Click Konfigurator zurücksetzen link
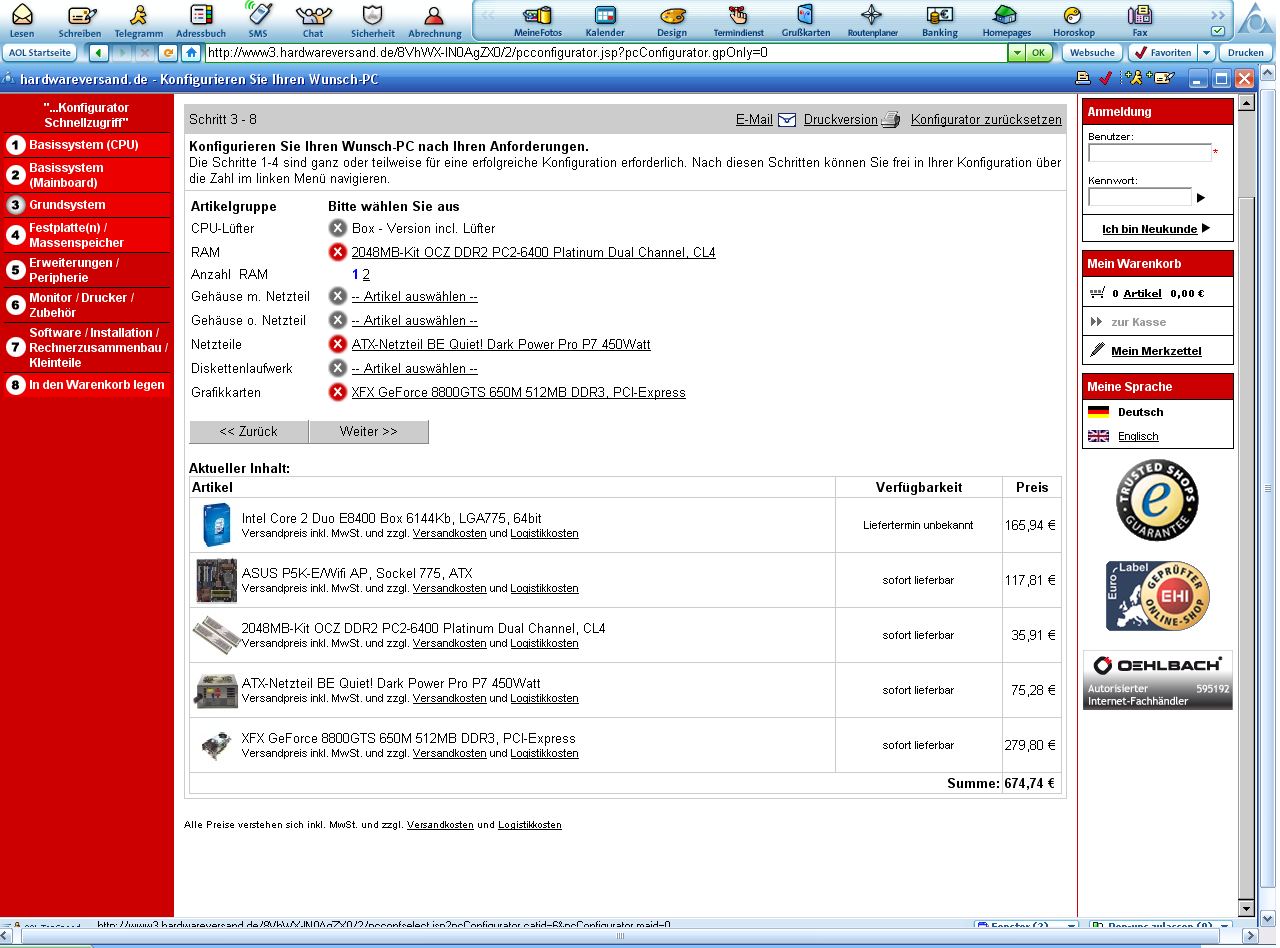Viewport: 1280px width, 948px height. click(x=986, y=120)
